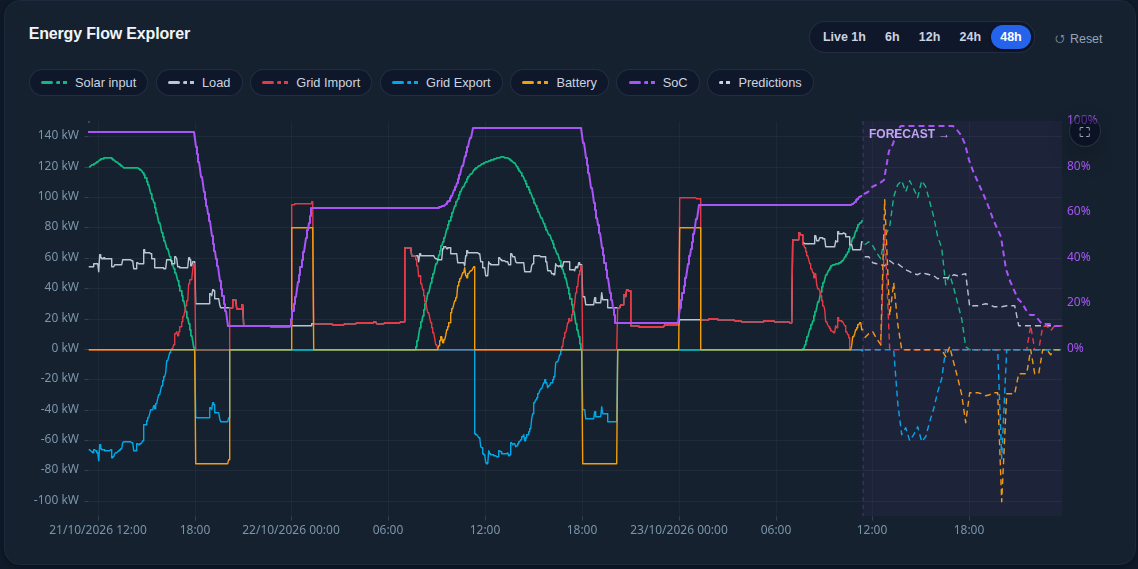Click the green Solar input color dash
Screen dimensions: 1138x569
tap(54, 83)
